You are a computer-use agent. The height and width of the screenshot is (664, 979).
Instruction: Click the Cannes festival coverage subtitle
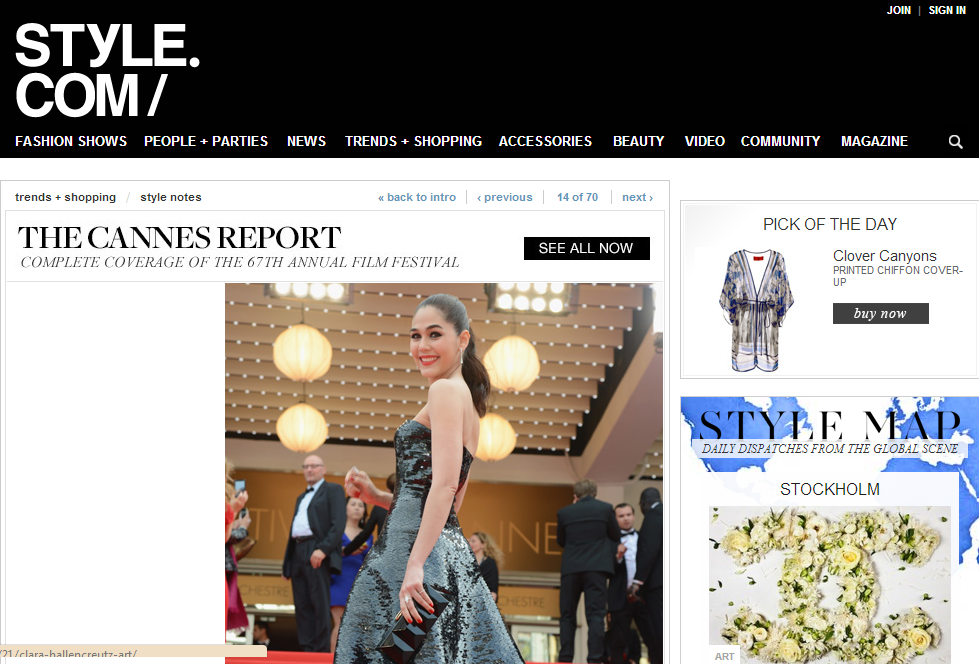pos(240,262)
